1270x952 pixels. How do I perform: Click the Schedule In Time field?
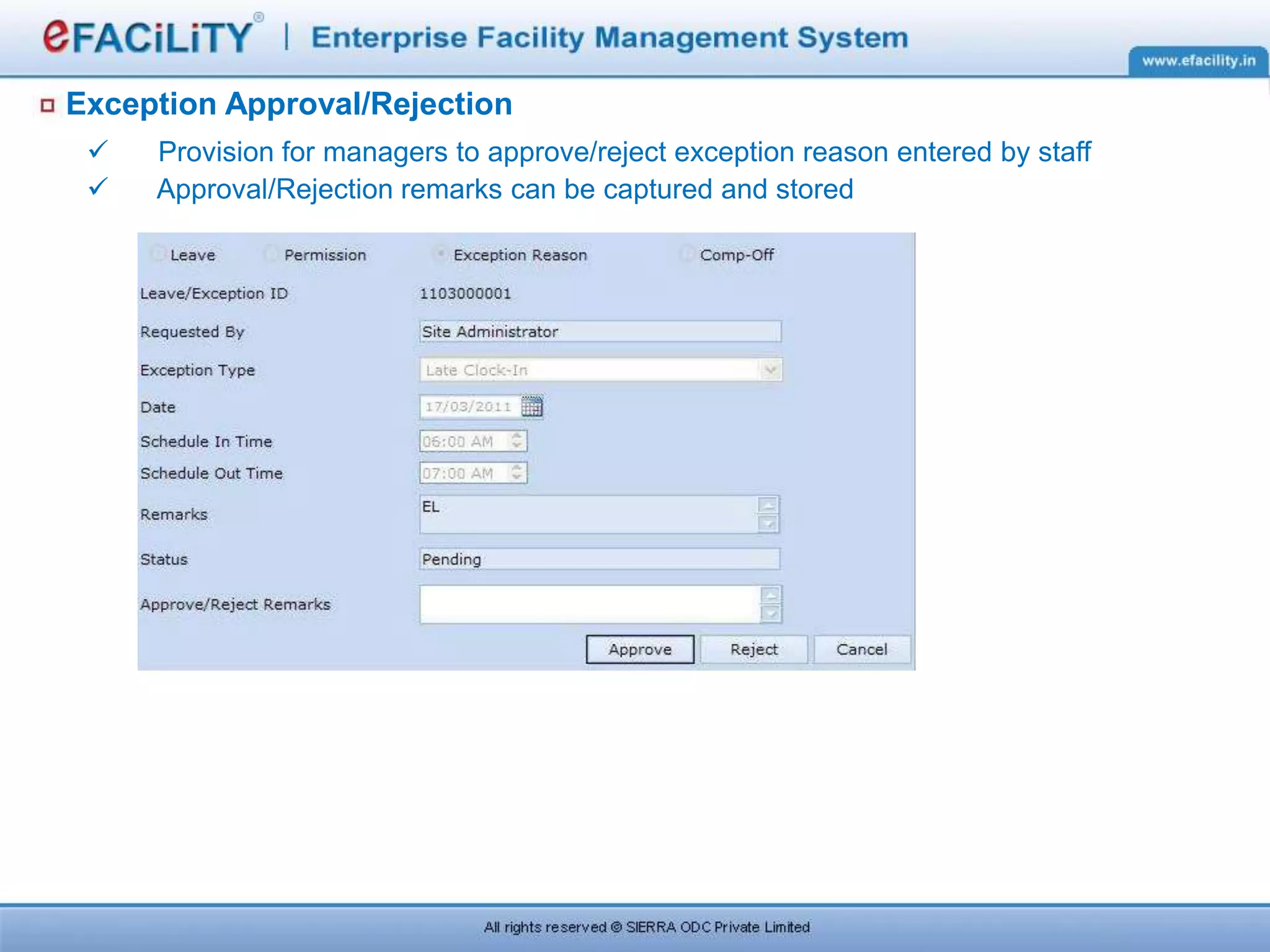[x=473, y=441]
